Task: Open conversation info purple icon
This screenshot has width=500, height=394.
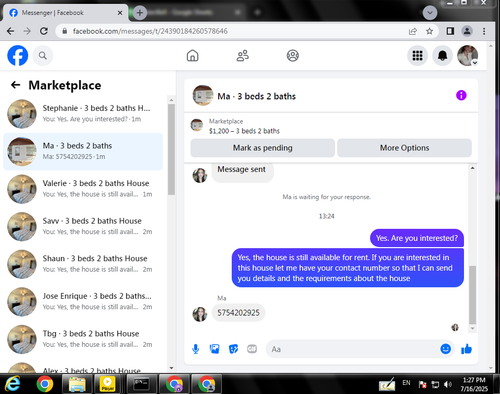Action: [x=461, y=95]
